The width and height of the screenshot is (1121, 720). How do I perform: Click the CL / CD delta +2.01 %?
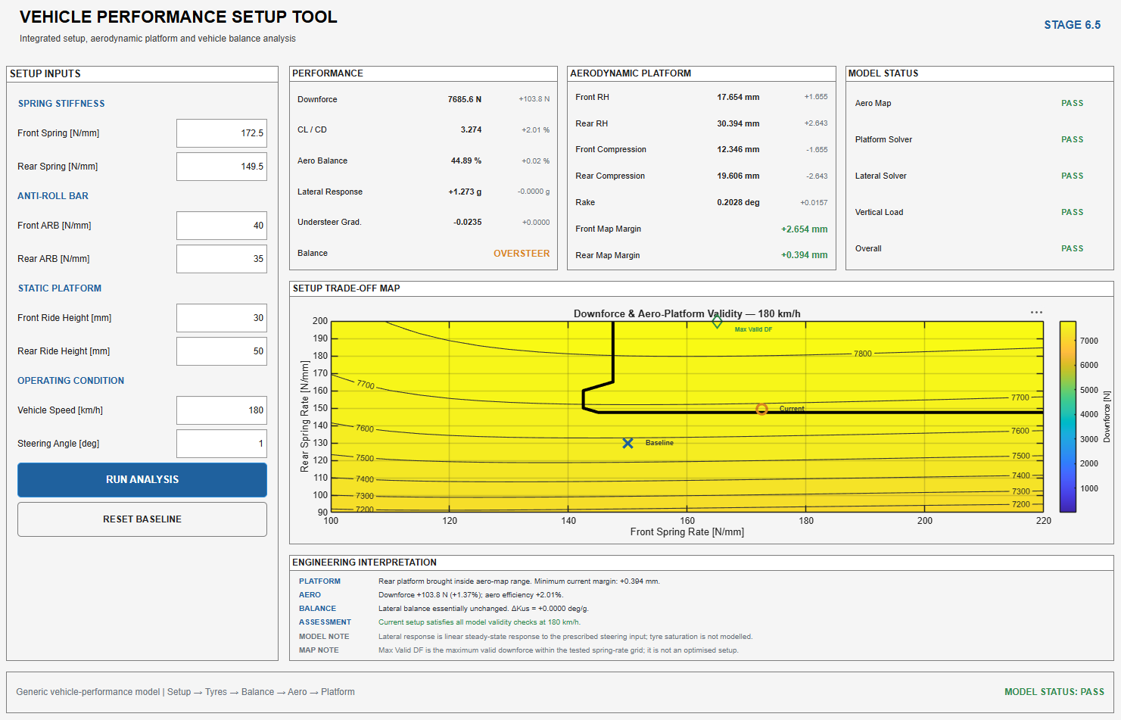point(535,130)
